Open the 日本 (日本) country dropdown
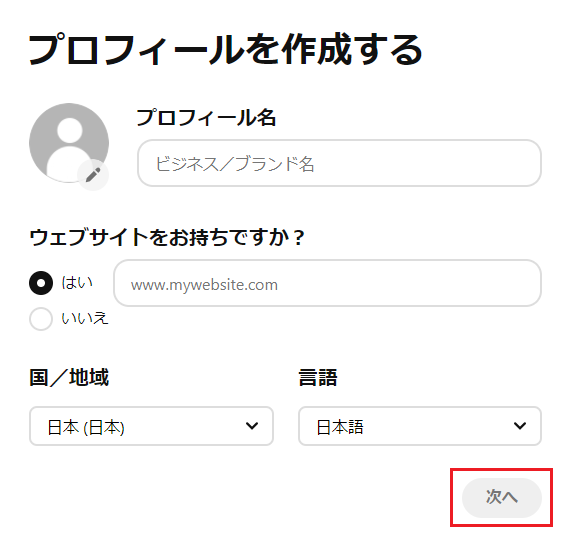Image resolution: width=581 pixels, height=549 pixels. [151, 426]
